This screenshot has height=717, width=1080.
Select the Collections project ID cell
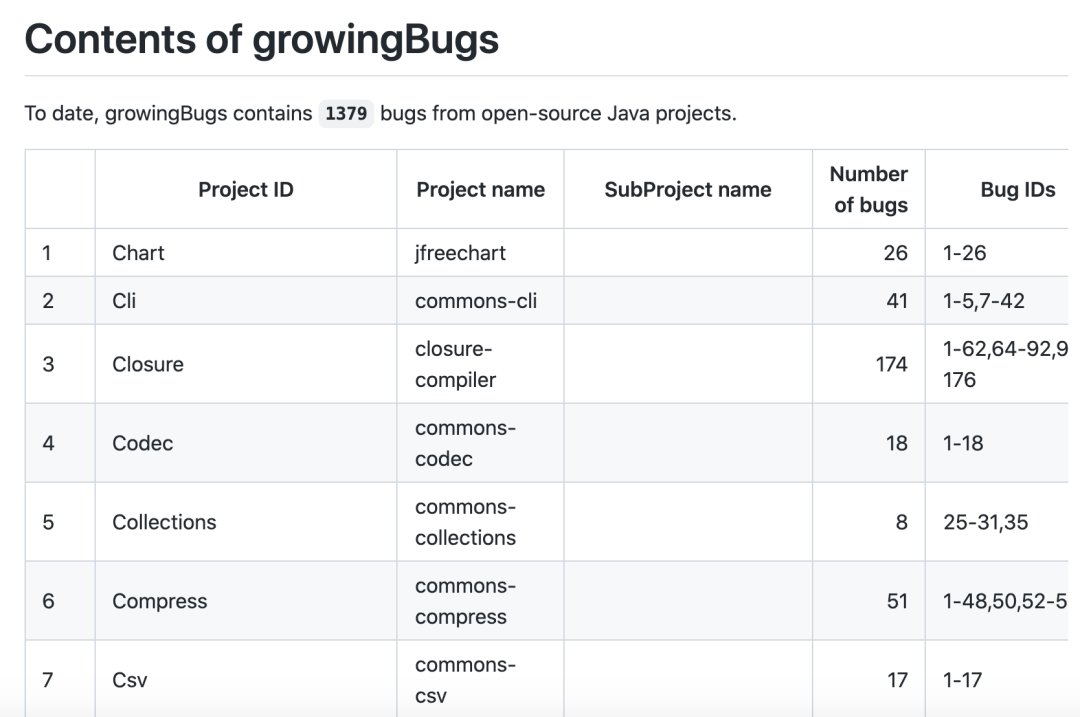click(x=164, y=522)
